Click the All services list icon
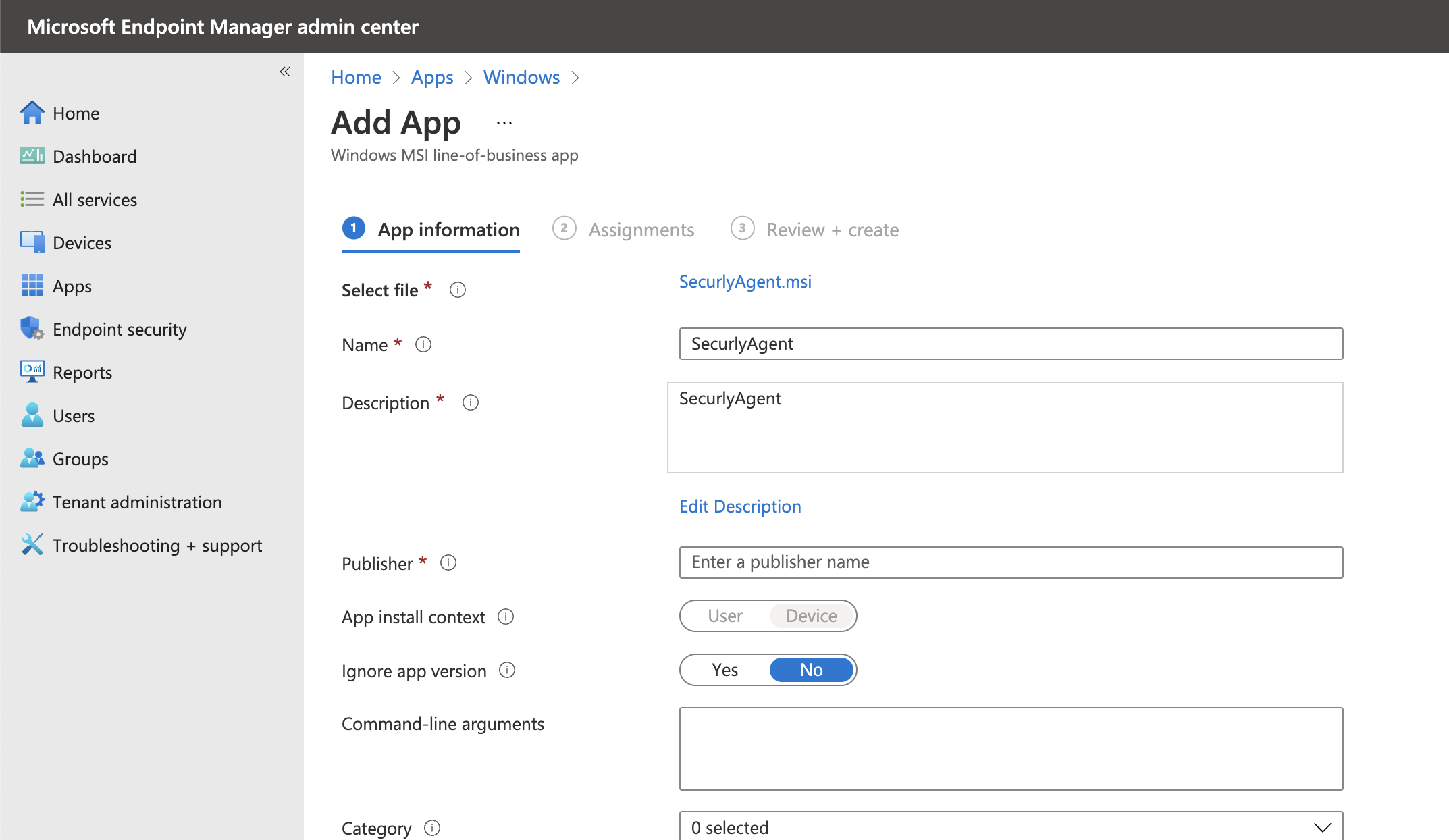This screenshot has height=840, width=1449. pyautogui.click(x=32, y=199)
